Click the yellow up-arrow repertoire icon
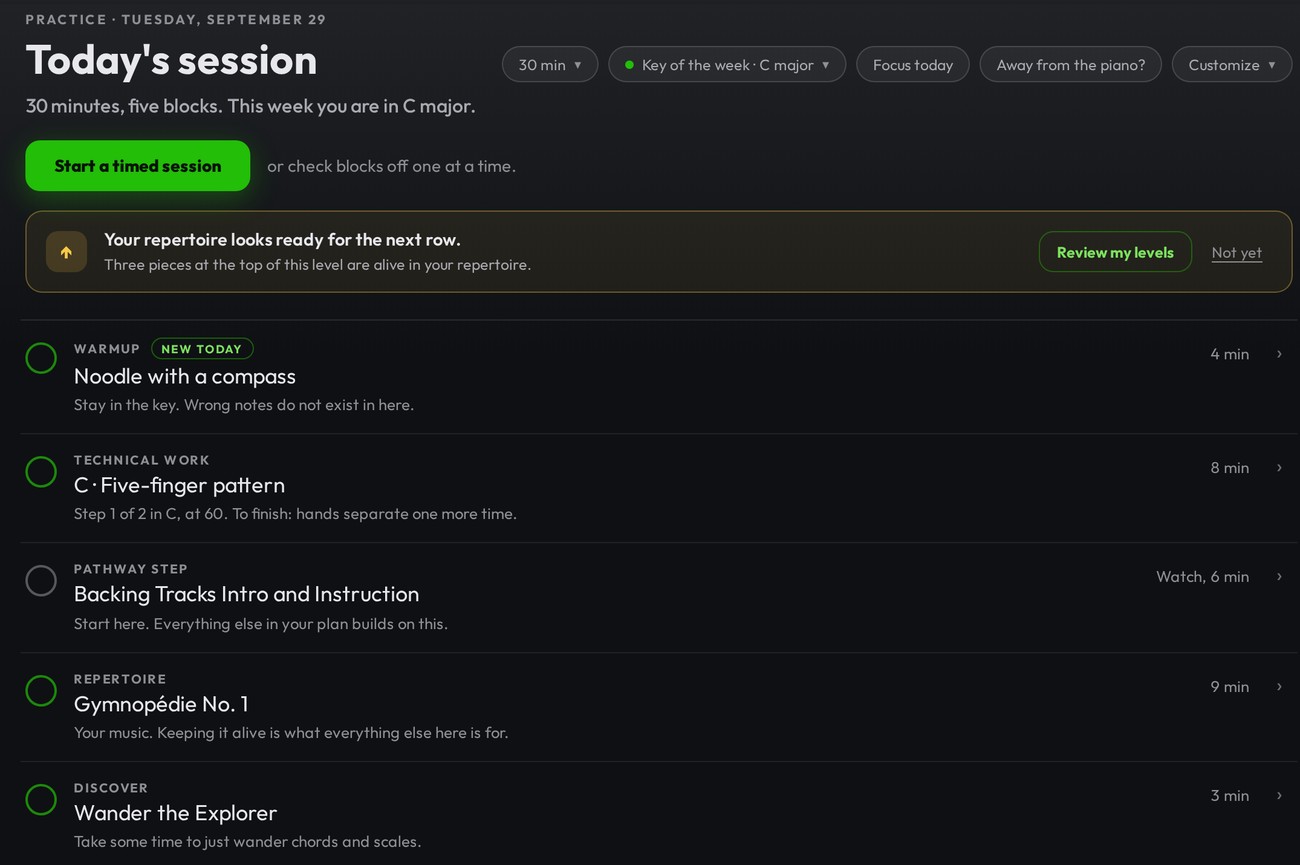 (x=66, y=252)
